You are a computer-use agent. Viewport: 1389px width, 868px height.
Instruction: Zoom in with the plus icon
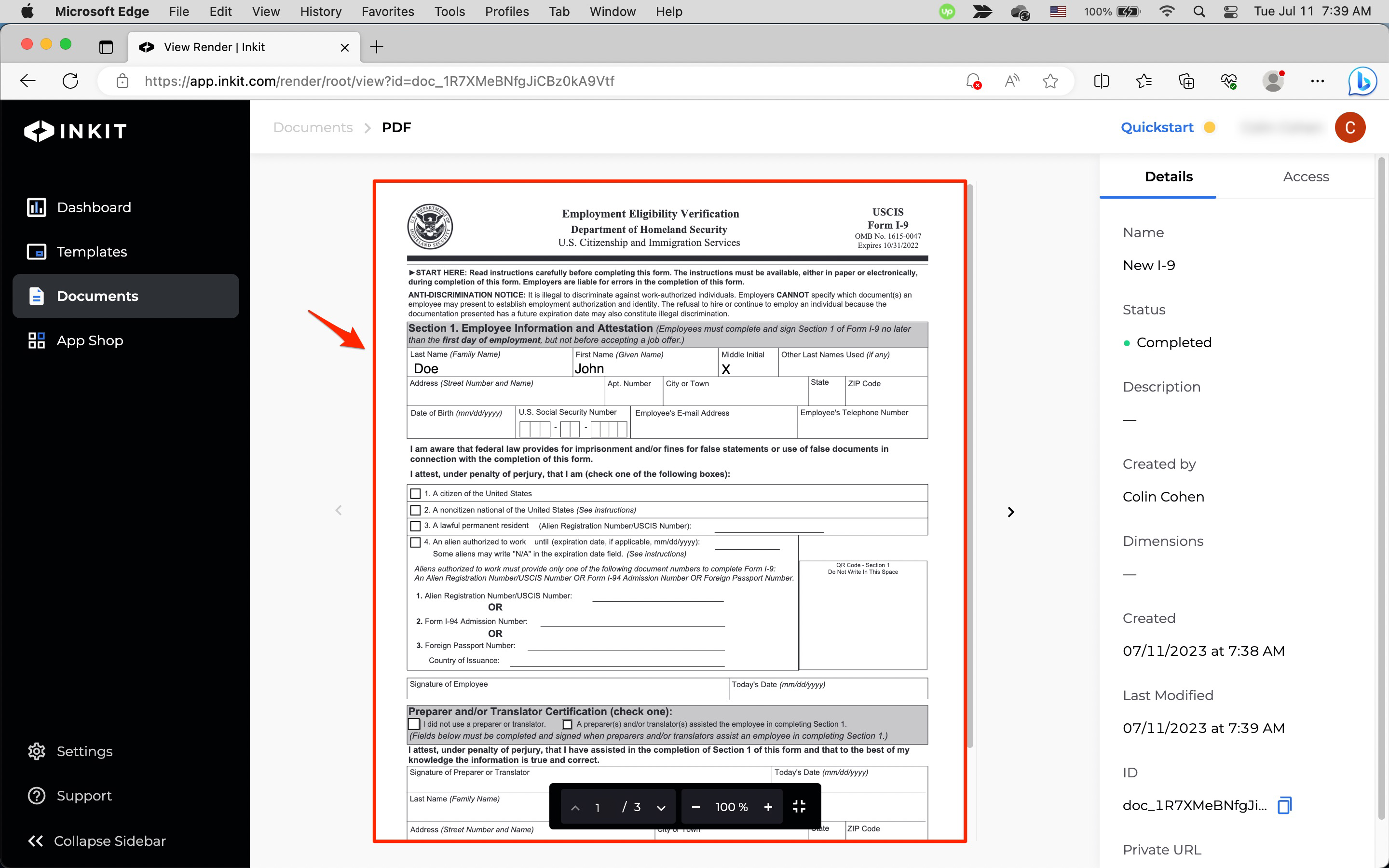click(x=768, y=807)
